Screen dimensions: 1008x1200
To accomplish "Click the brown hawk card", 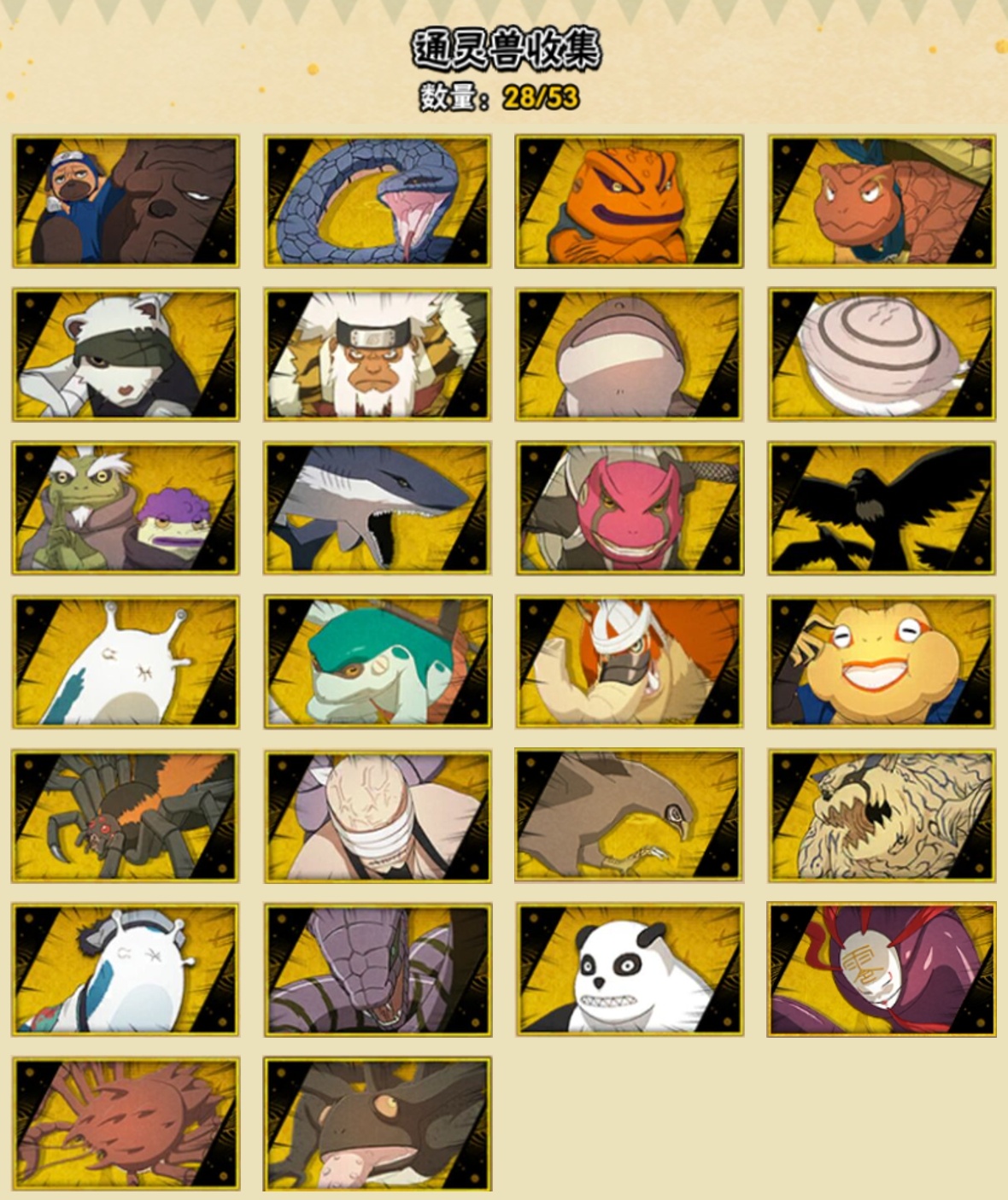I will point(630,817).
